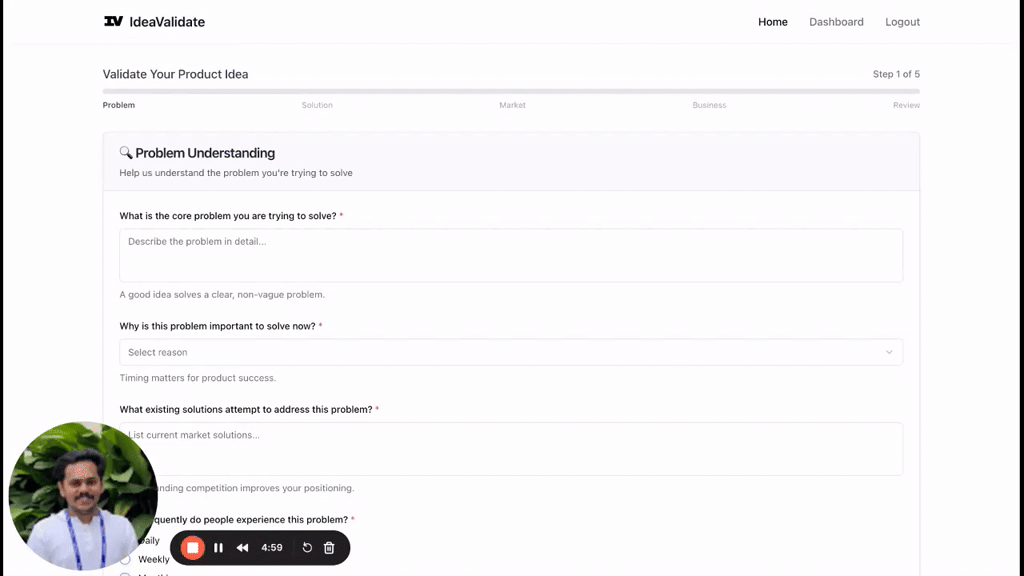
Task: Open the Select reason dropdown
Action: pos(511,352)
